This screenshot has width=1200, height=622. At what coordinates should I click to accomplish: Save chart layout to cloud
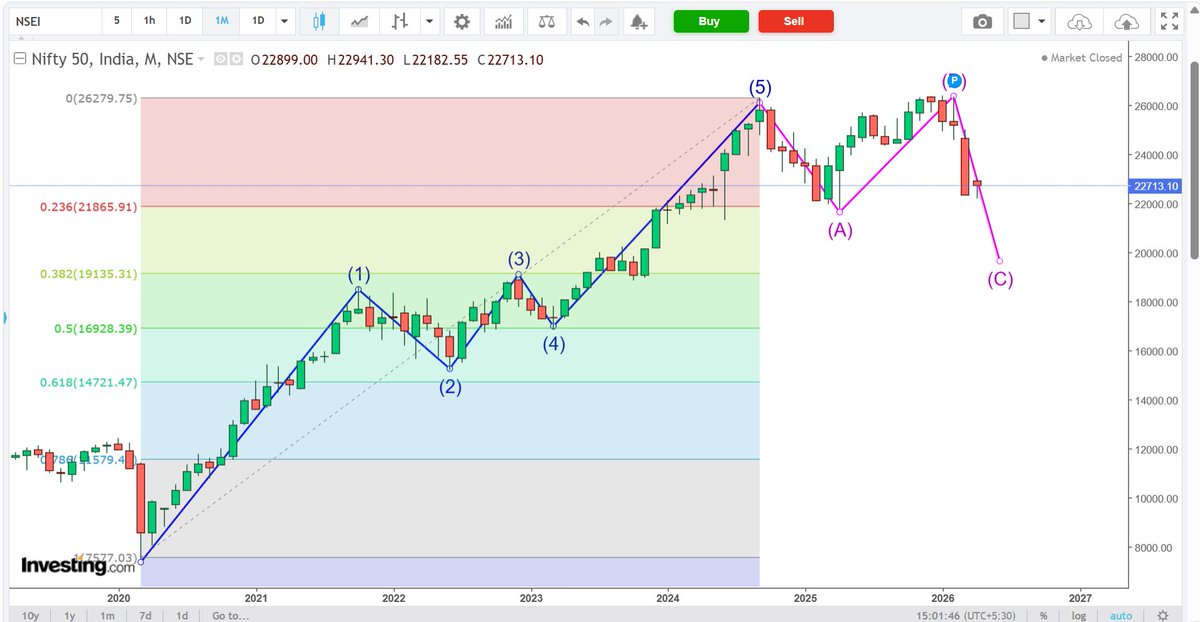(x=1125, y=21)
